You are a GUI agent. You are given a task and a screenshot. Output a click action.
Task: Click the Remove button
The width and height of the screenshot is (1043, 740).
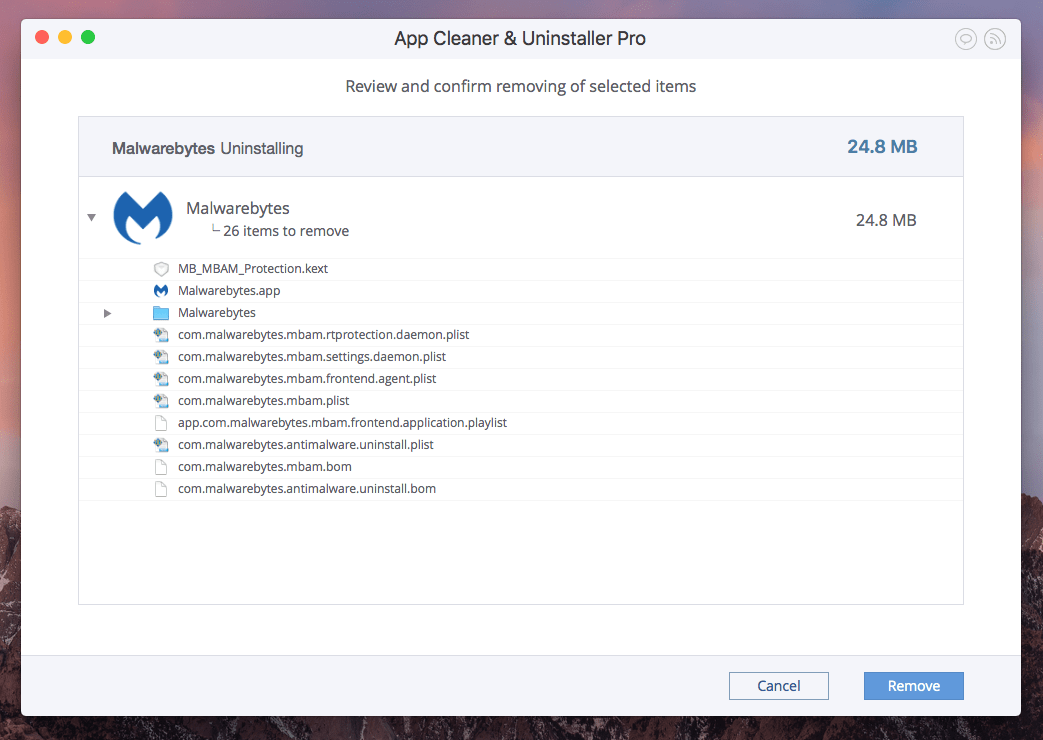click(913, 685)
